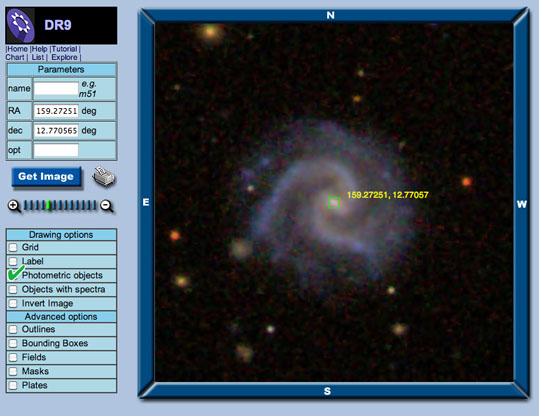Click the name input field
This screenshot has width=539, height=416.
point(56,89)
